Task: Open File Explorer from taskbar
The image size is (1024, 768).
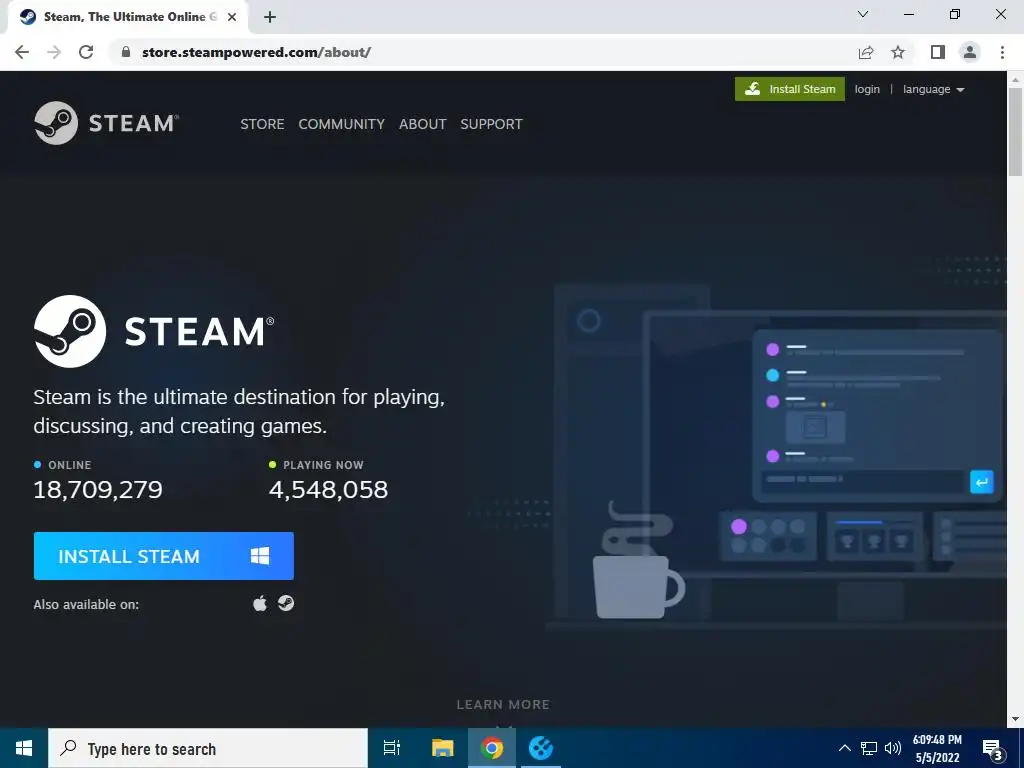Action: click(442, 748)
